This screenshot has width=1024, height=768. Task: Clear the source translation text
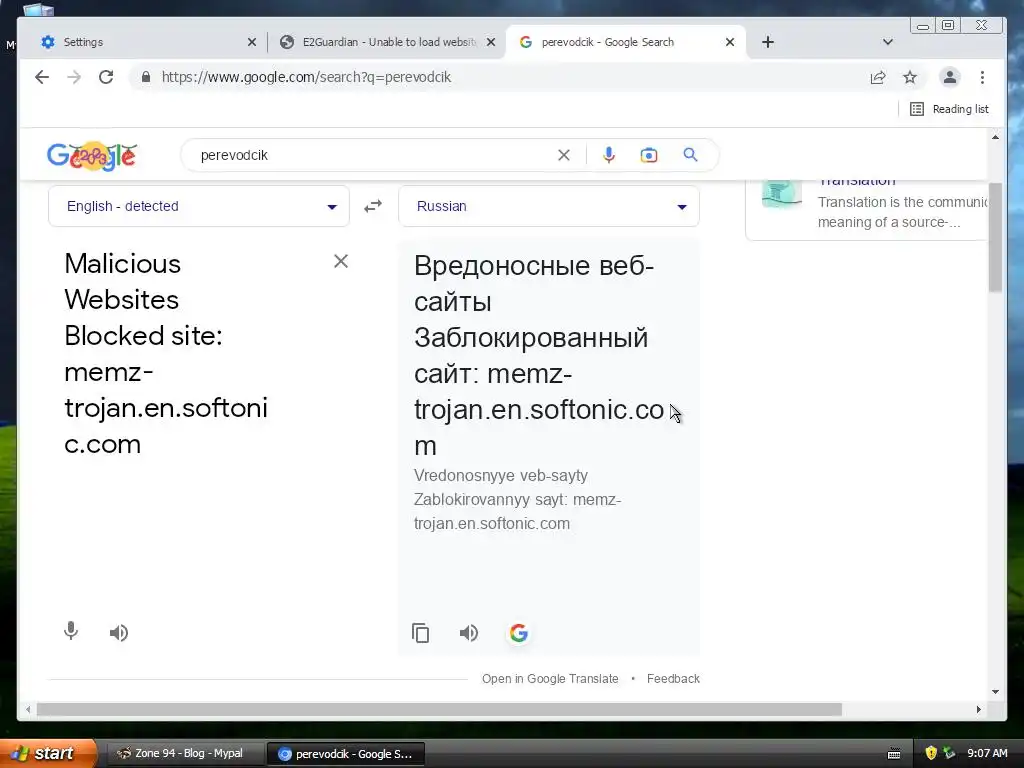tap(341, 261)
